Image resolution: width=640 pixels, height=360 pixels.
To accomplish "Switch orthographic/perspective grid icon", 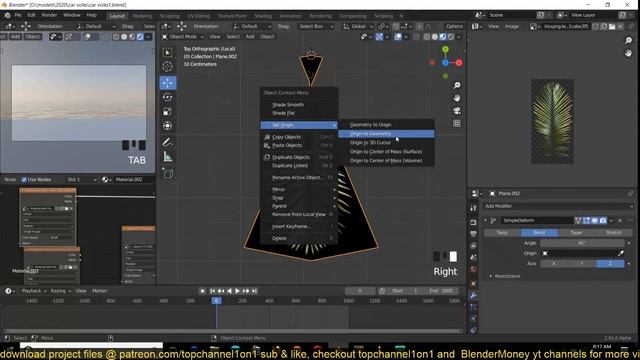I will (457, 124).
